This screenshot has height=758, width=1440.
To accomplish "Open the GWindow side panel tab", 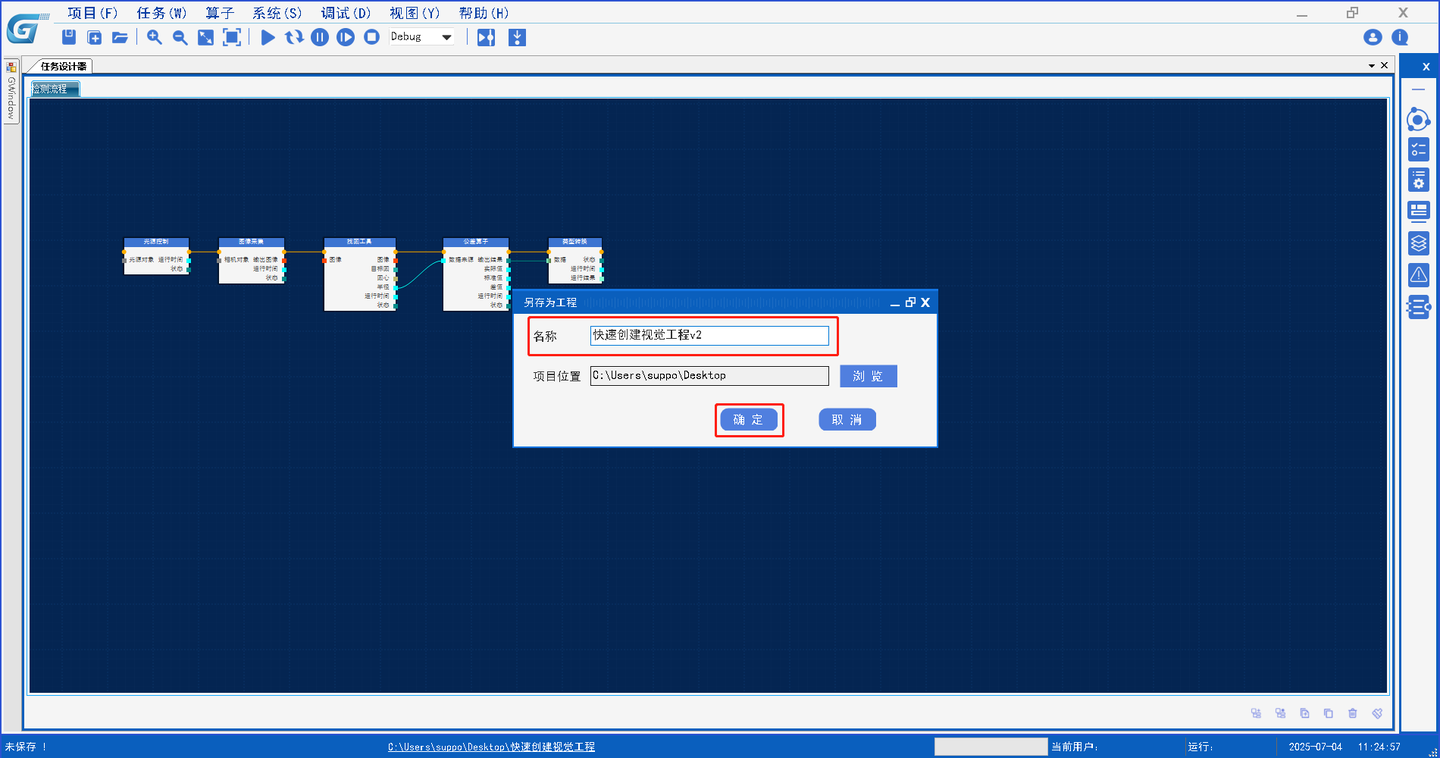I will [11, 91].
